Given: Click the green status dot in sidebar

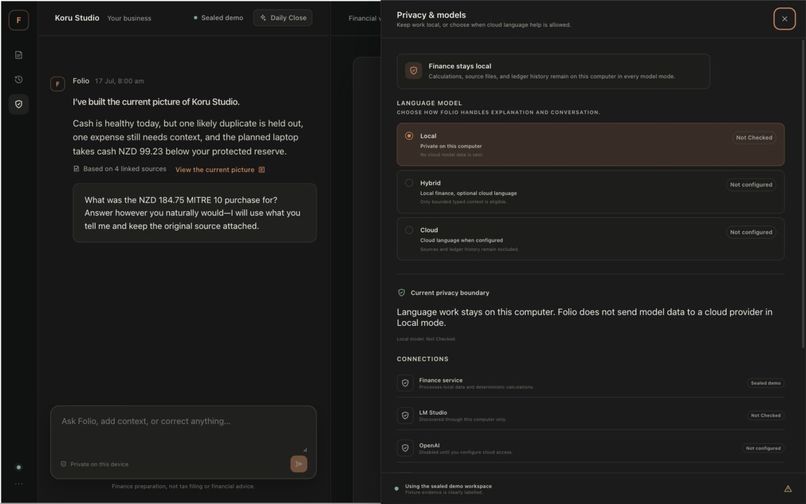Looking at the screenshot, I should [x=19, y=467].
